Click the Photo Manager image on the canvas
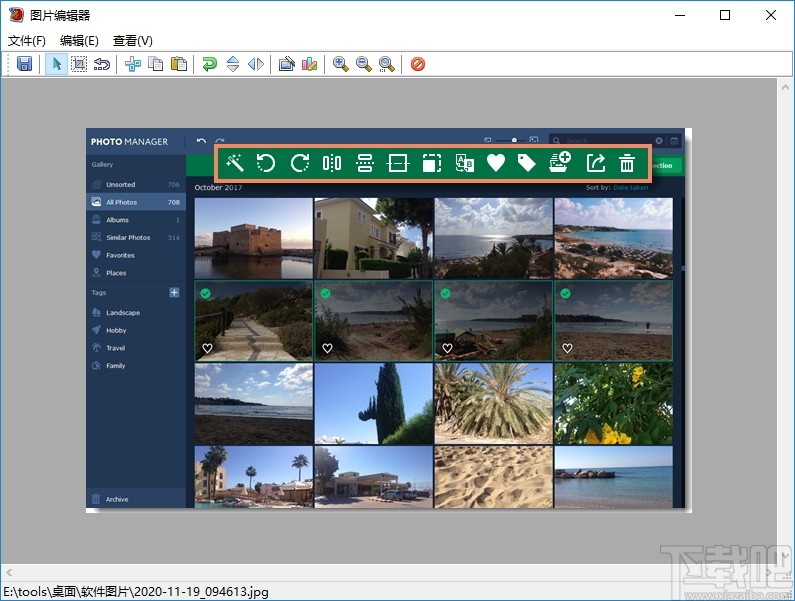This screenshot has width=795, height=601. pos(388,320)
